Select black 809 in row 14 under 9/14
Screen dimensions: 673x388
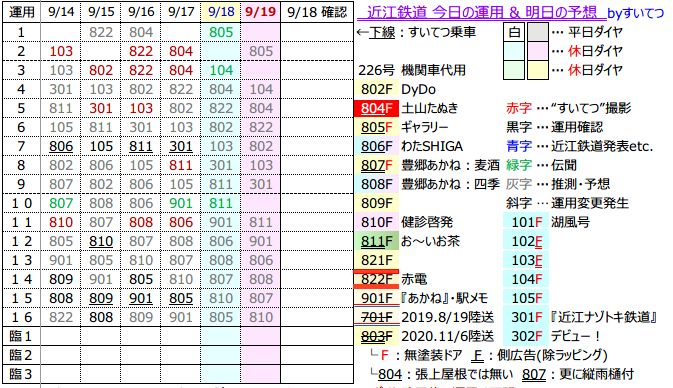61,279
